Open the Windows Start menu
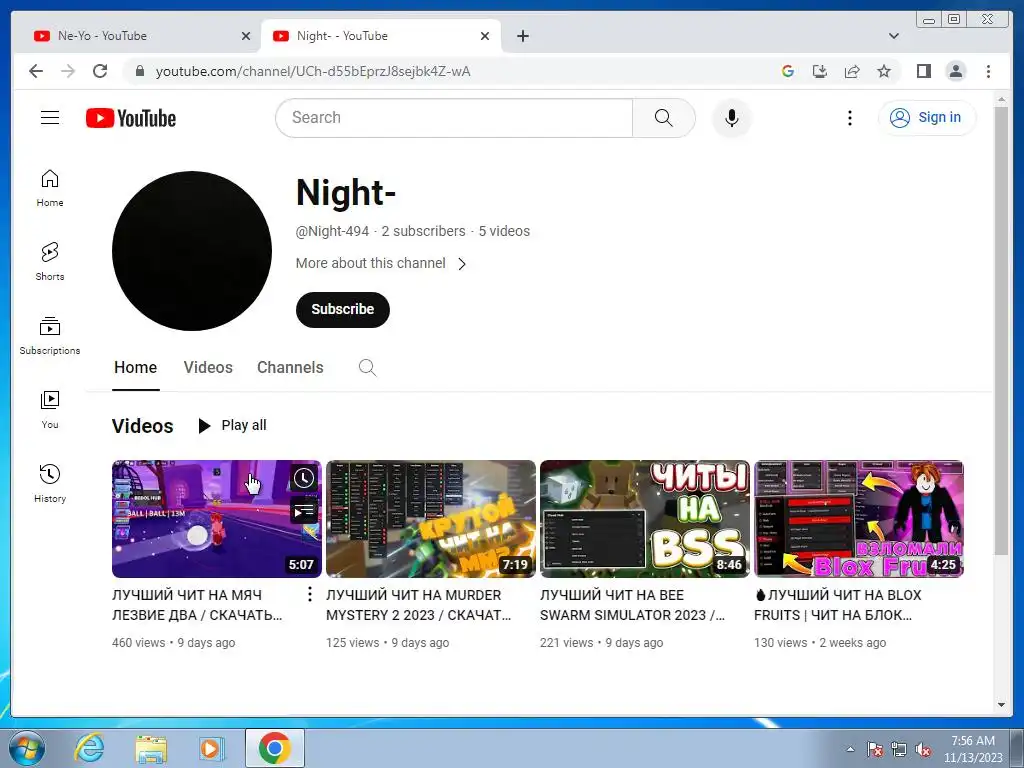1024x768 pixels. (27, 748)
